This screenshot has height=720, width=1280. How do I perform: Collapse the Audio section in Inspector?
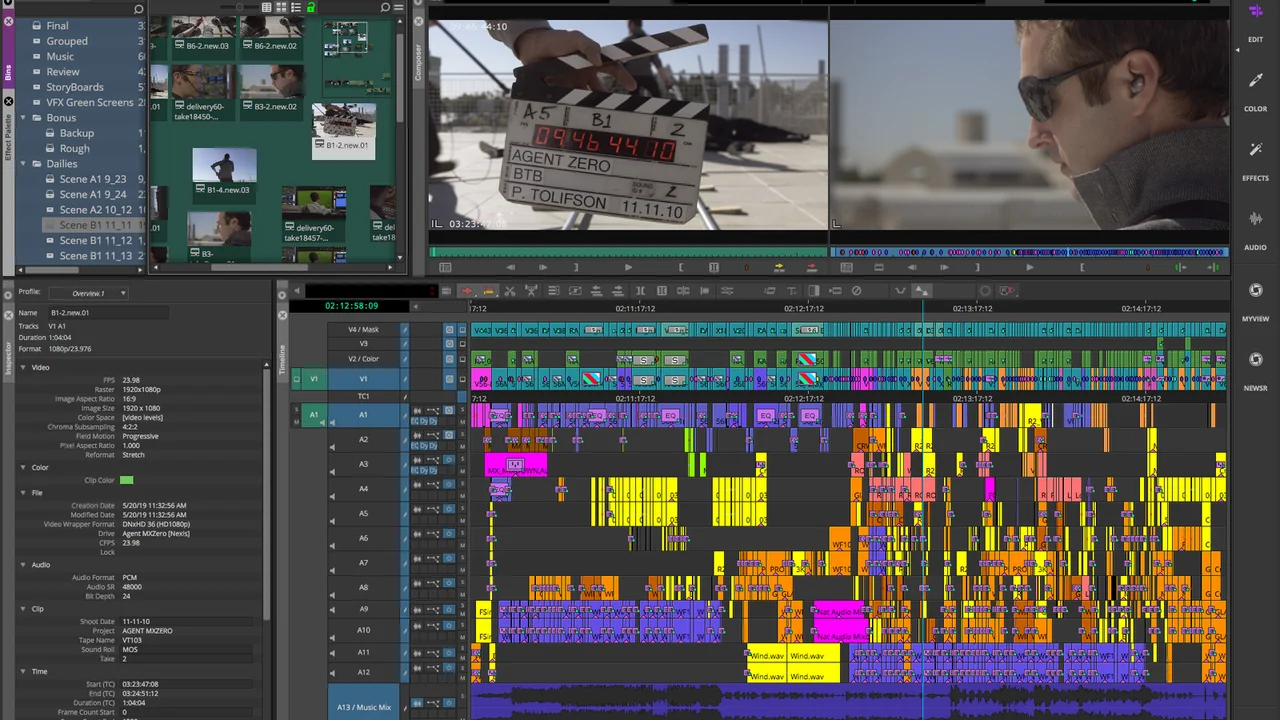point(23,564)
